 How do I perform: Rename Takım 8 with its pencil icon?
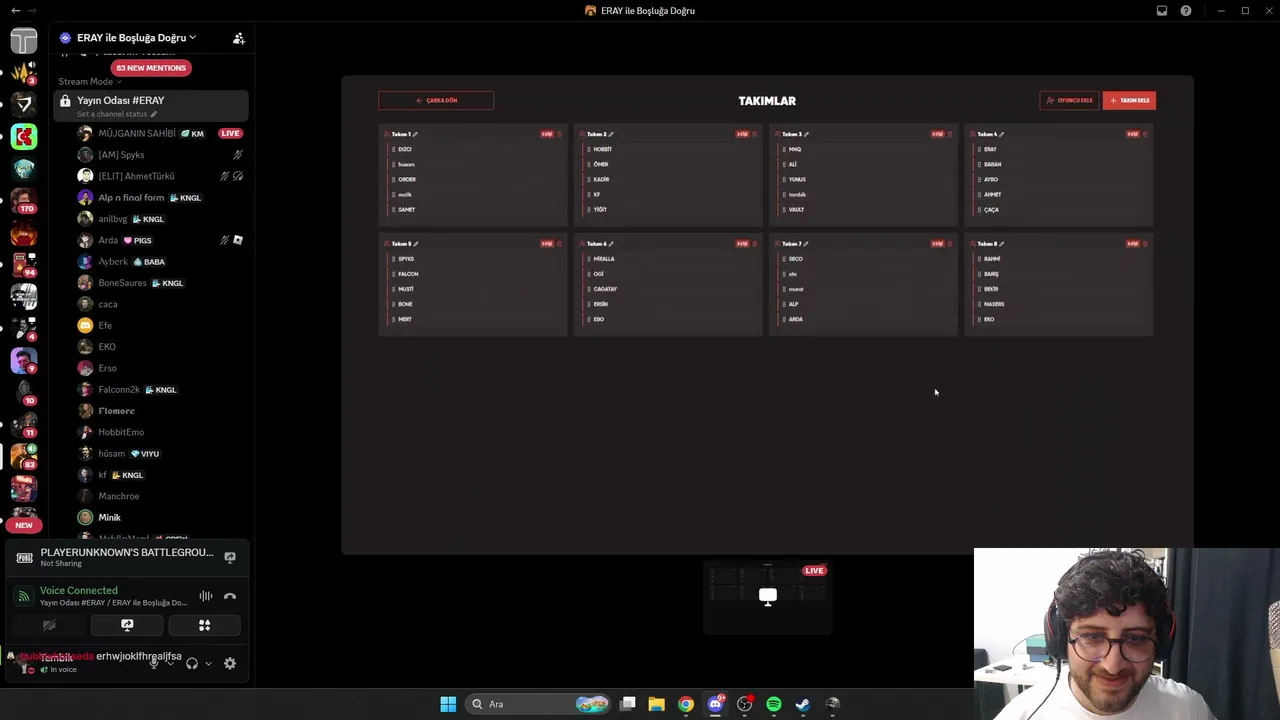coord(1001,244)
